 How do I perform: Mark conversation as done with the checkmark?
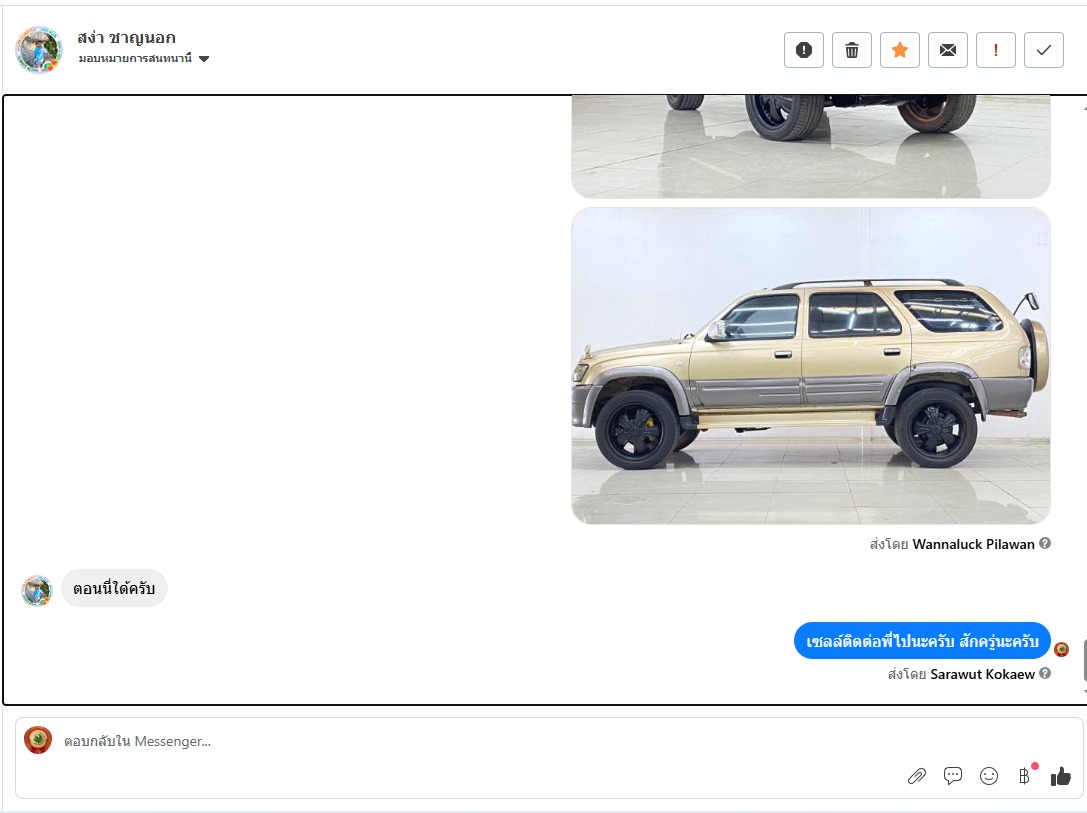pos(1043,50)
